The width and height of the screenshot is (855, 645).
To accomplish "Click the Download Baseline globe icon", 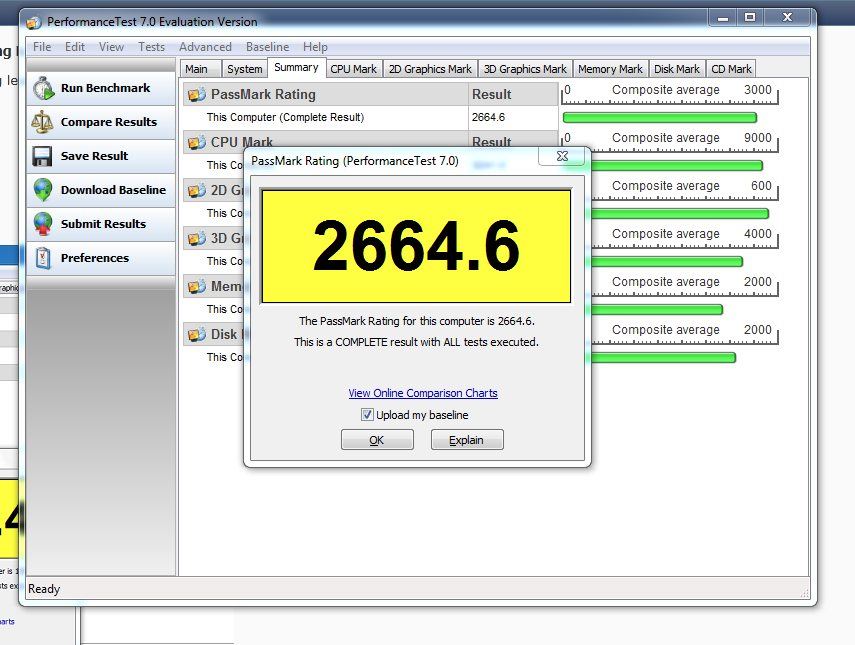I will point(43,190).
